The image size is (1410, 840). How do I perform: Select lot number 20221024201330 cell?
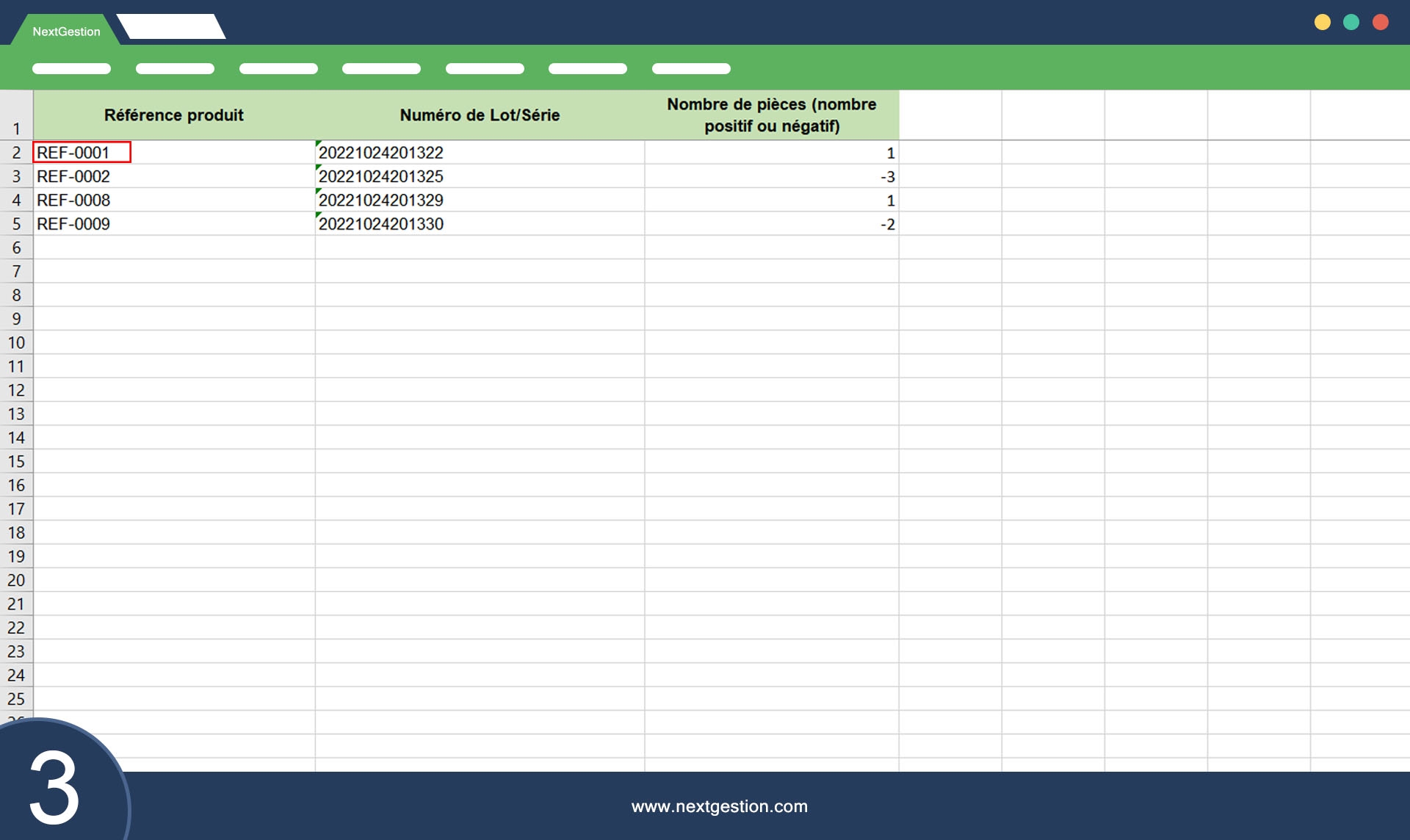pos(479,224)
